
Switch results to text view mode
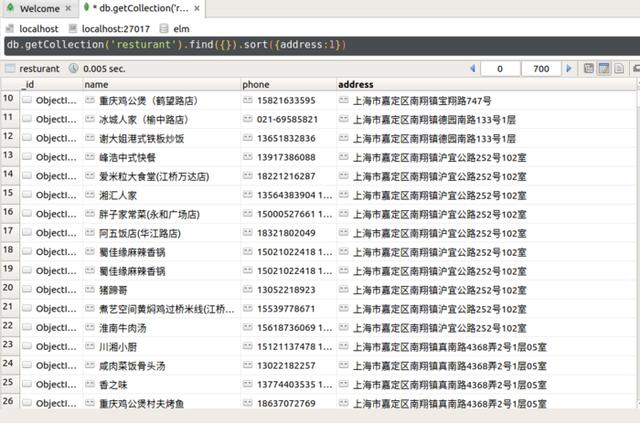pos(619,68)
